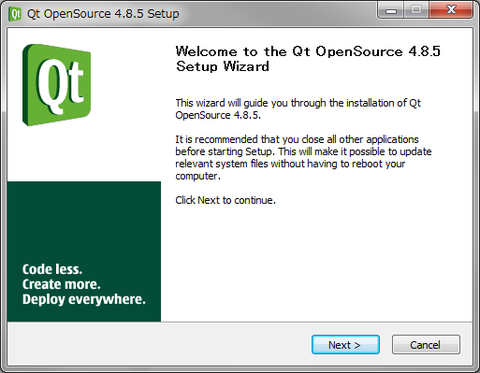Click the 'This wizard will guide you' paragraph
480x373 pixels.
[298, 109]
